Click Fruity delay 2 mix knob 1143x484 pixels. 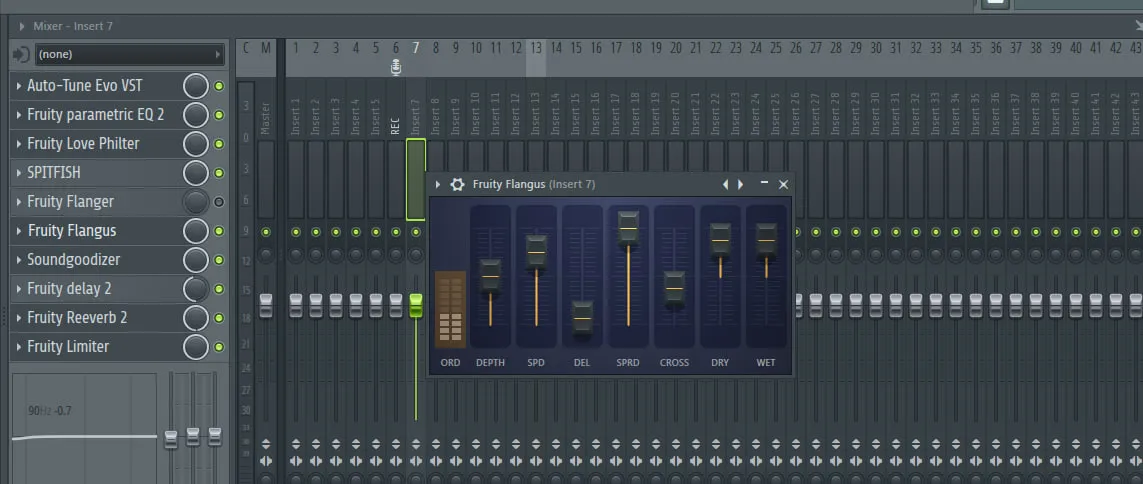tap(195, 289)
